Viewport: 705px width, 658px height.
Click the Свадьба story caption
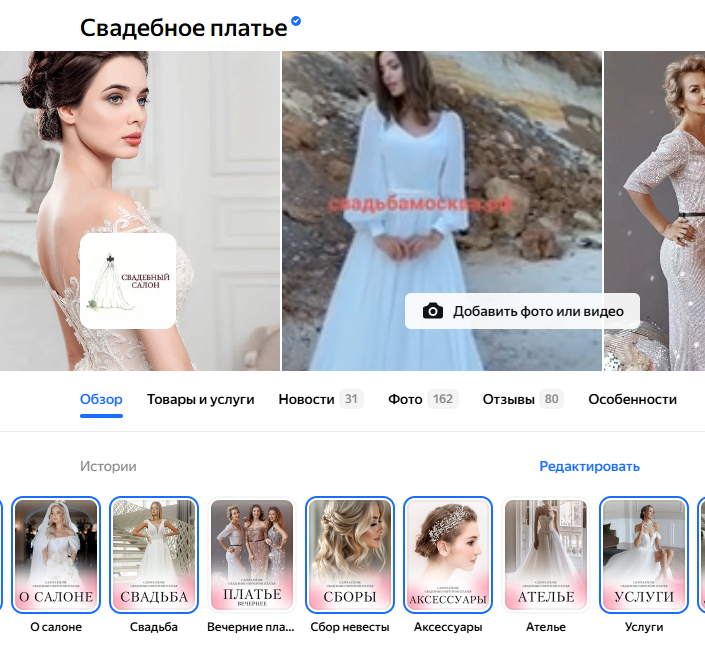coord(154,627)
